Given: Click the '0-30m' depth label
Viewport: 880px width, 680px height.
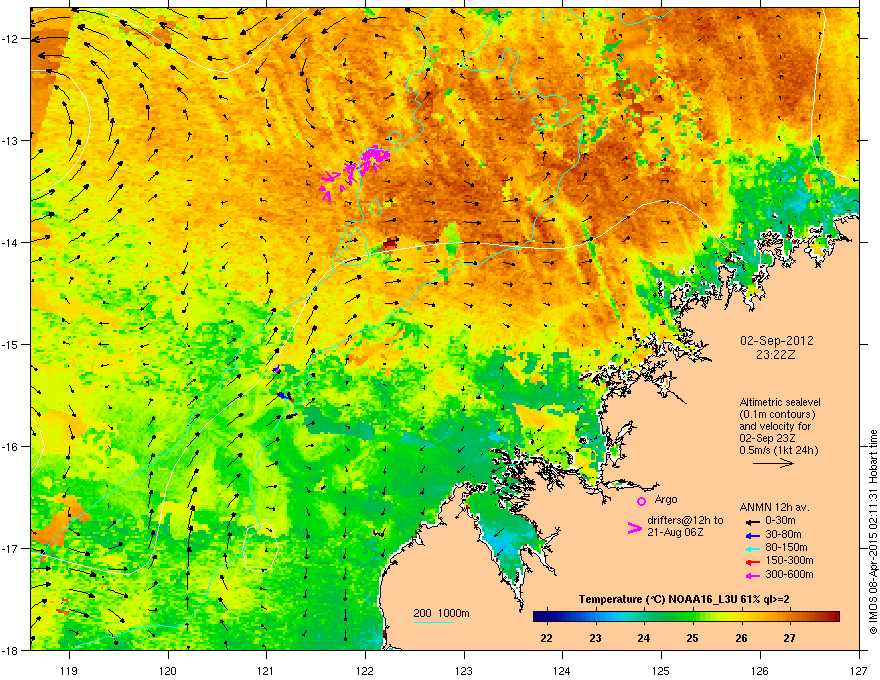Looking at the screenshot, I should tap(780, 521).
